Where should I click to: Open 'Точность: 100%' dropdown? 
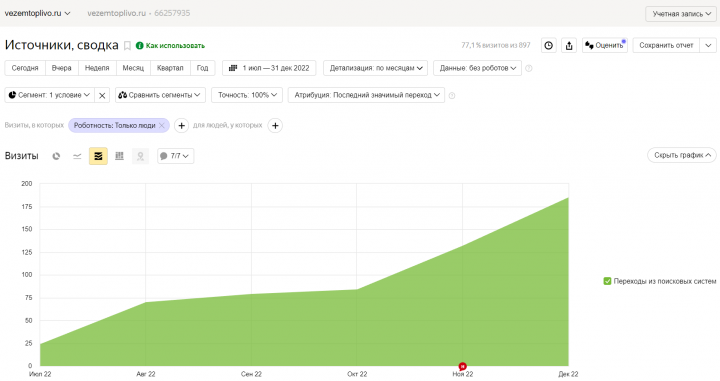pos(247,95)
